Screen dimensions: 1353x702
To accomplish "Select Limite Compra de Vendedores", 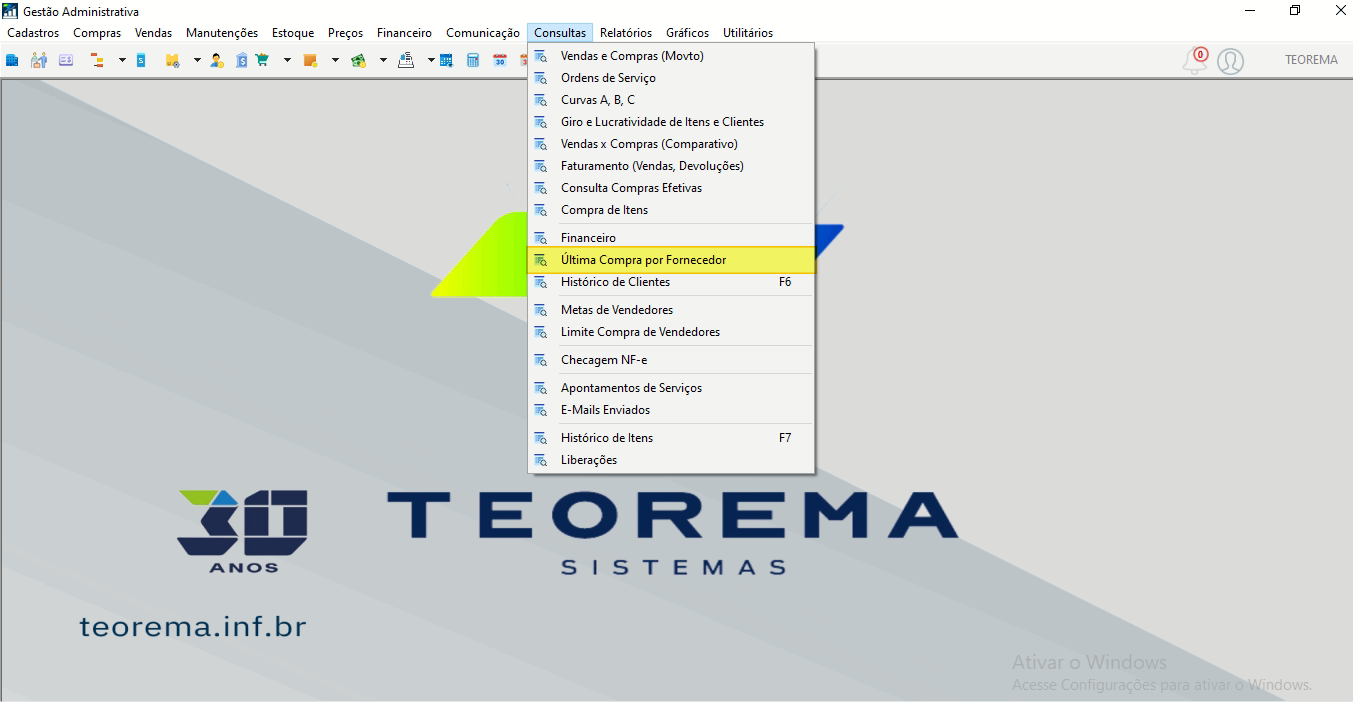I will click(672, 332).
